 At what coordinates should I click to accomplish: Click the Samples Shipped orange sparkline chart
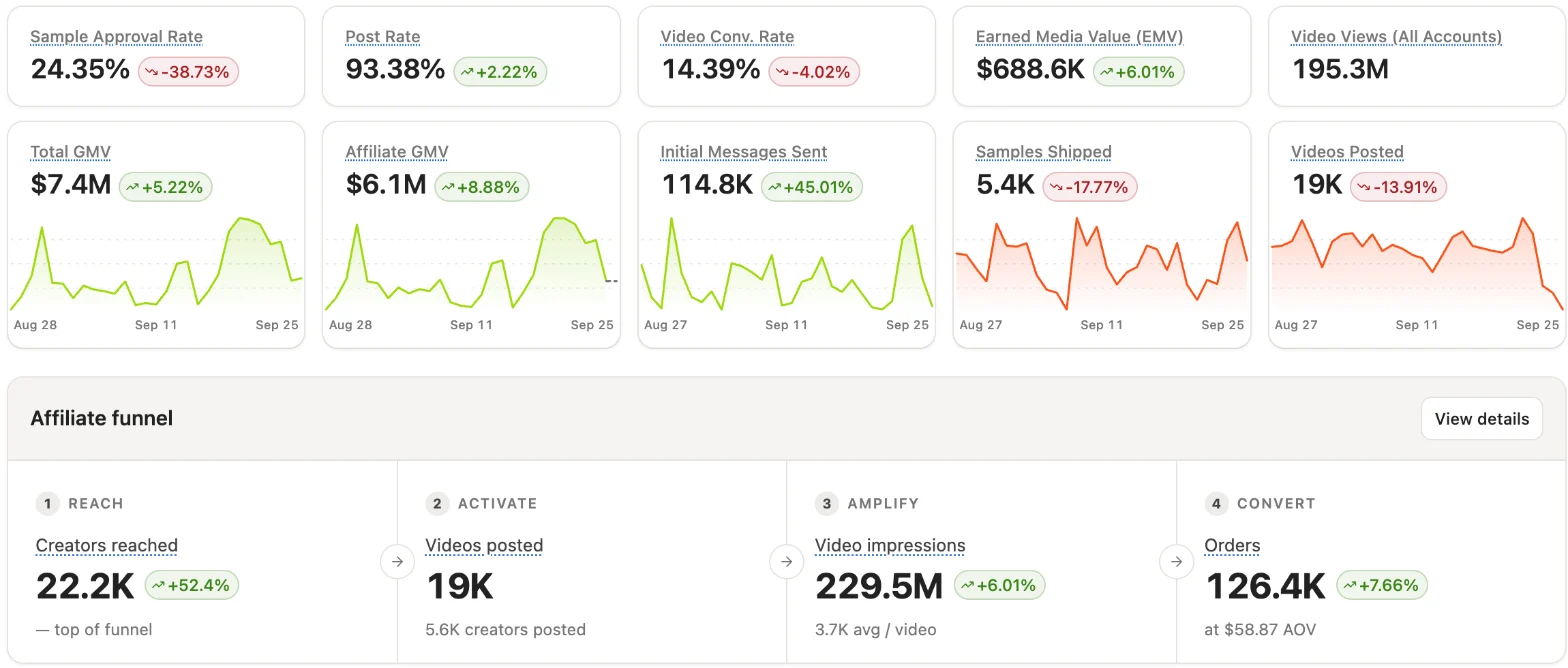pos(1101,263)
